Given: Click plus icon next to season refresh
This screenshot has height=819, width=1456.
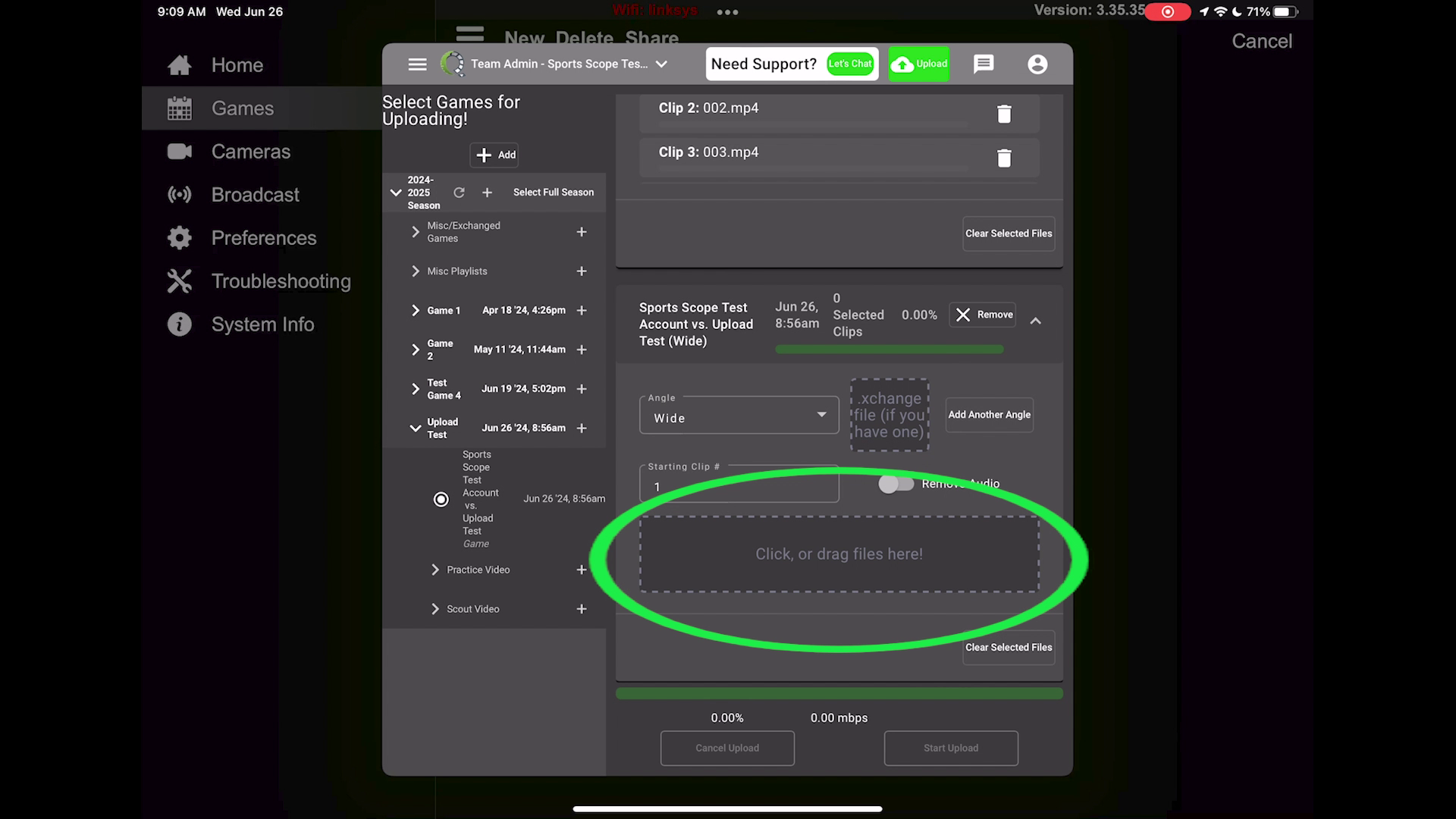Looking at the screenshot, I should click(x=487, y=193).
